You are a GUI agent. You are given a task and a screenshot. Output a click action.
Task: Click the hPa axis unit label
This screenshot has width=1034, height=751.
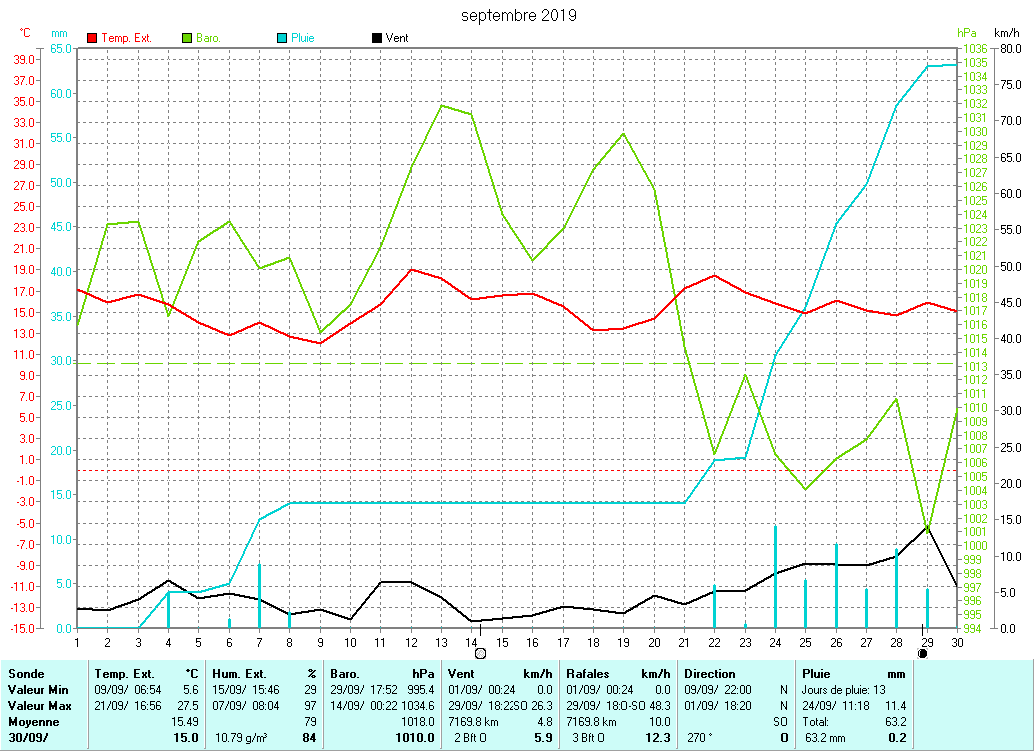tap(965, 33)
